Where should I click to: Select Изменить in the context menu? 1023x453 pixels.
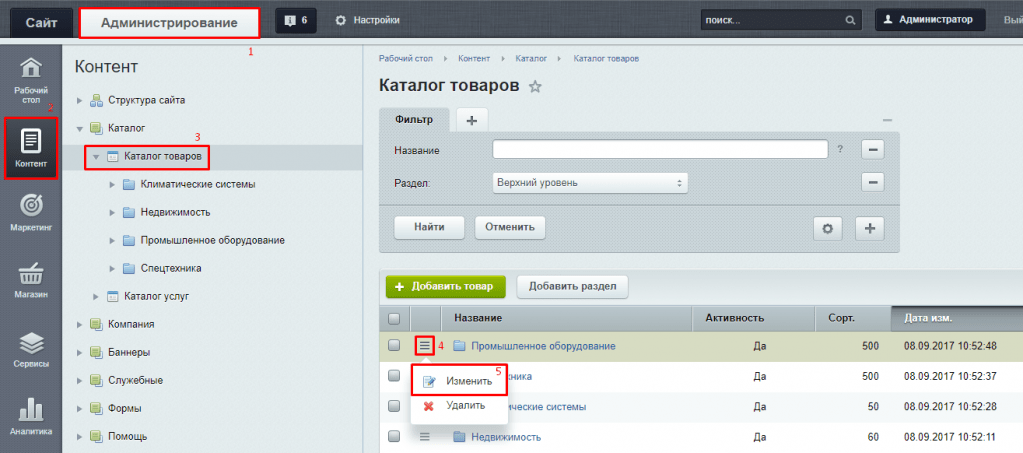tap(468, 381)
